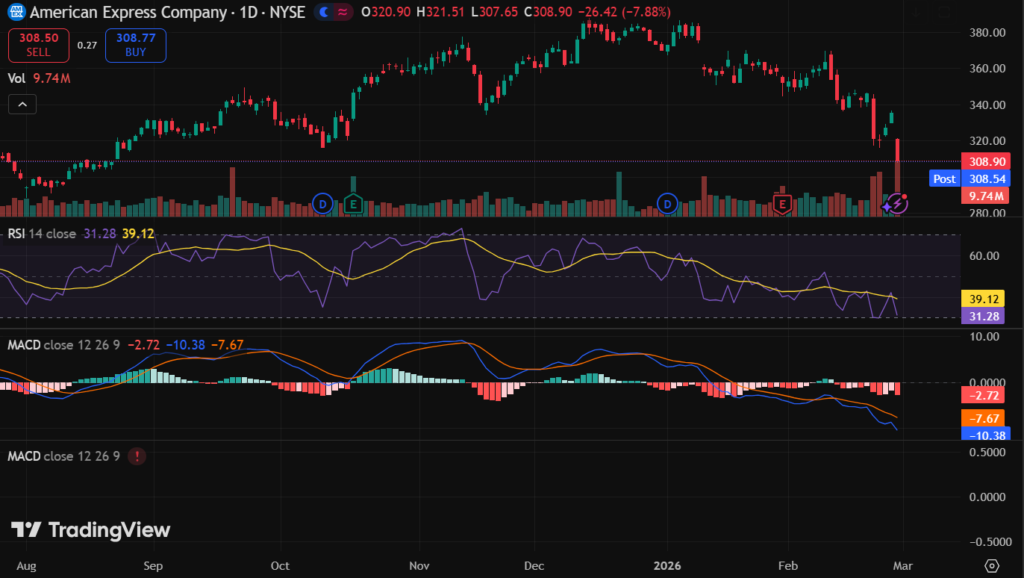Click the TradingView logo link

(91, 530)
